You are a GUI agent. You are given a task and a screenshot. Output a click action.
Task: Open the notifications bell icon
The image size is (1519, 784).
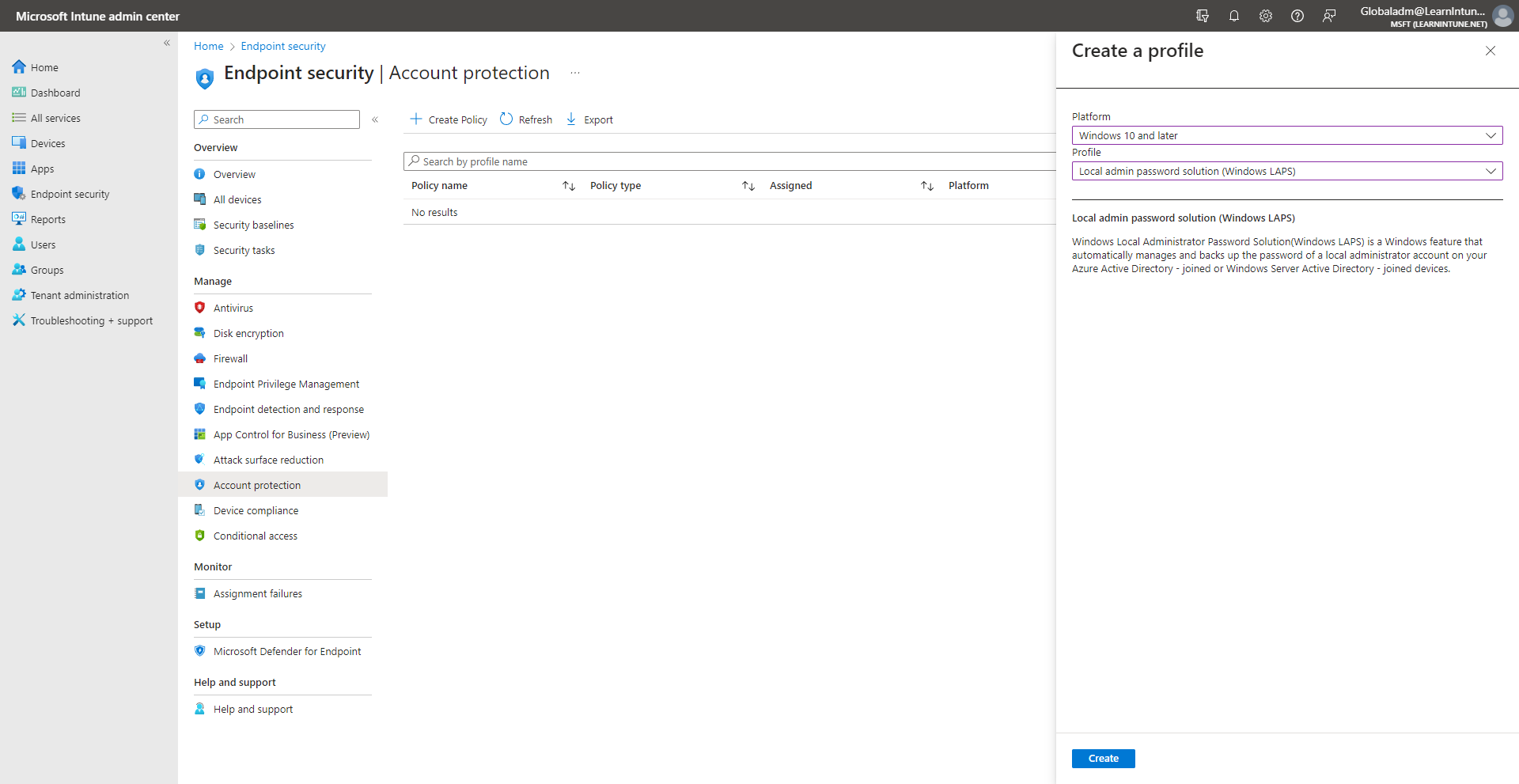[1234, 16]
